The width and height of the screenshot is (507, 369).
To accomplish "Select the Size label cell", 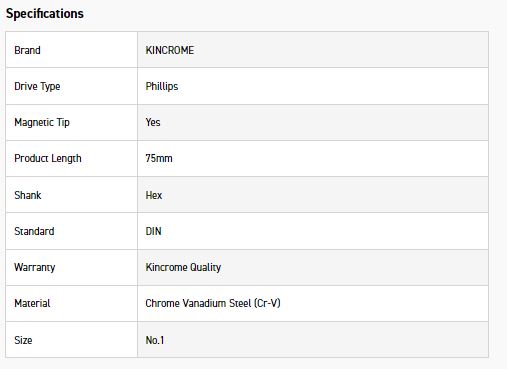I will tap(71, 340).
